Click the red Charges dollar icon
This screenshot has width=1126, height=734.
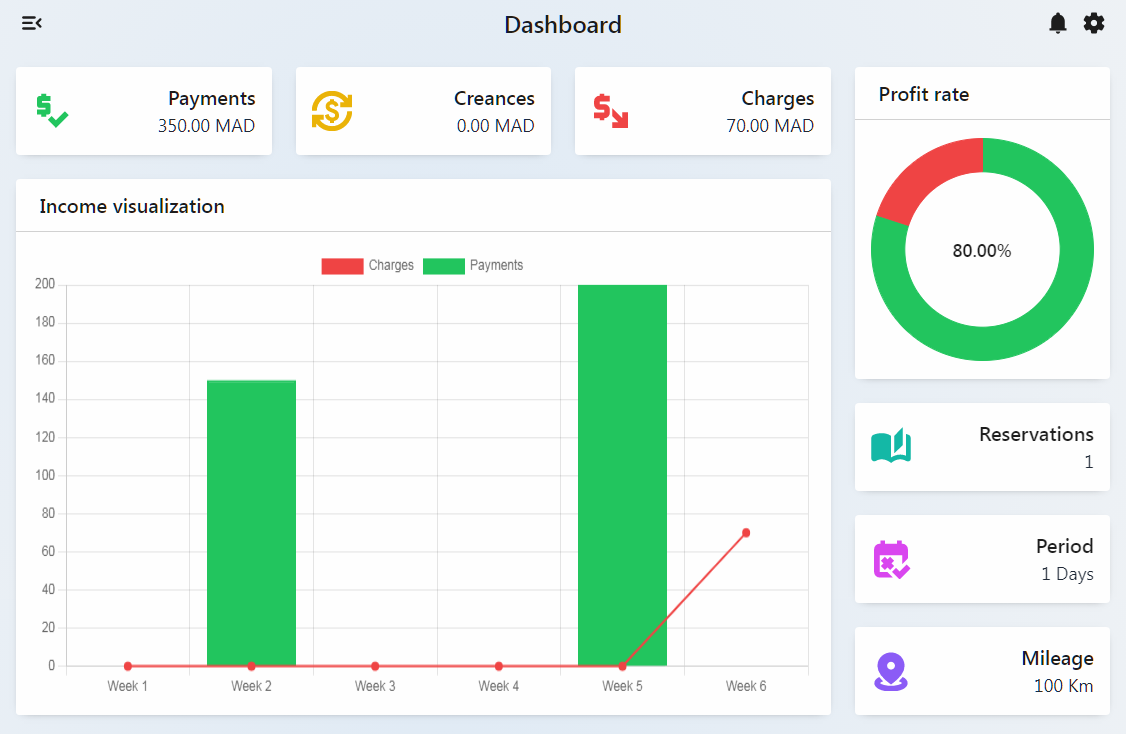coord(610,111)
